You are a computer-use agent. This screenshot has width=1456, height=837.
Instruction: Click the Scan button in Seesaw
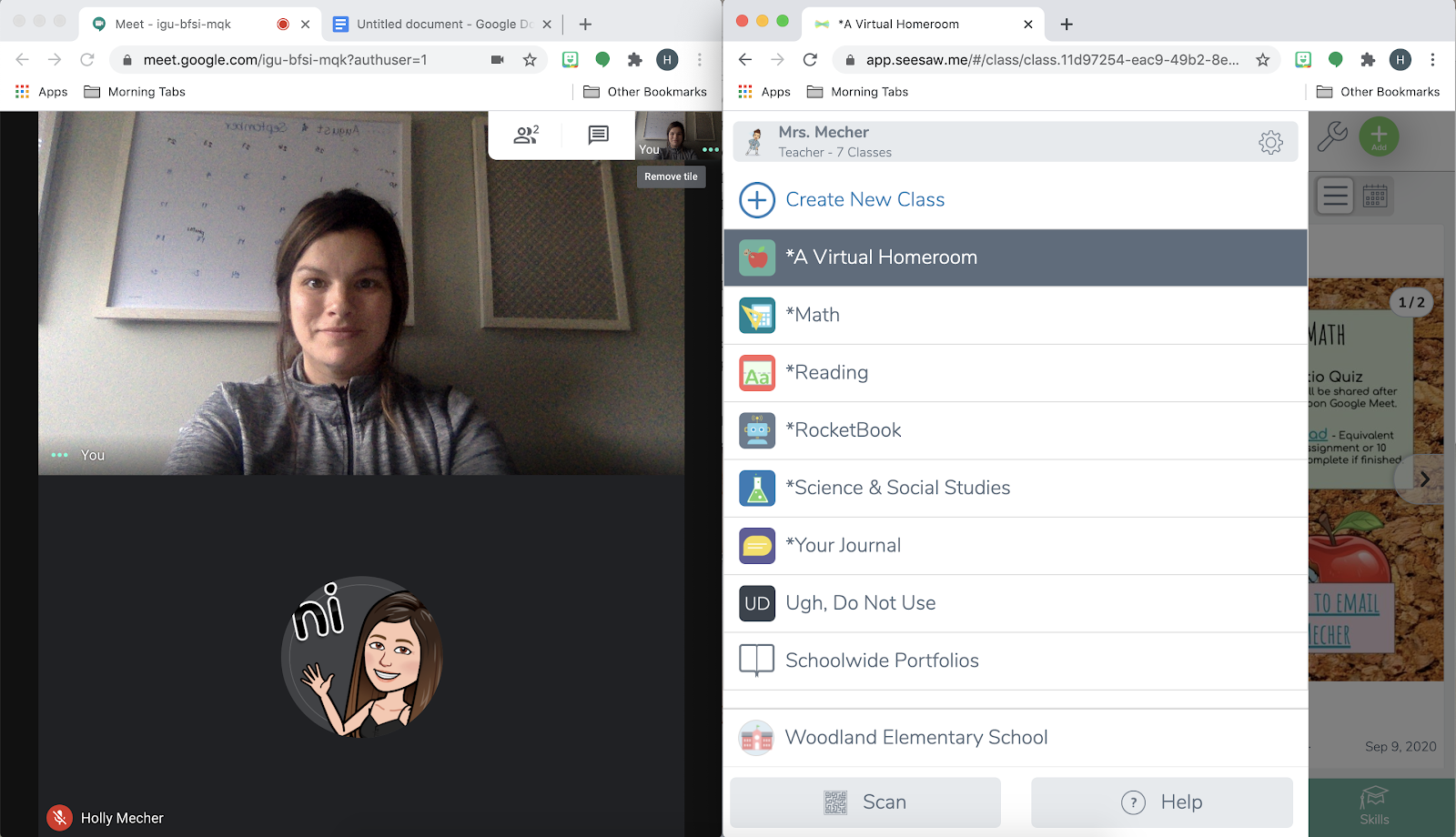click(x=865, y=802)
